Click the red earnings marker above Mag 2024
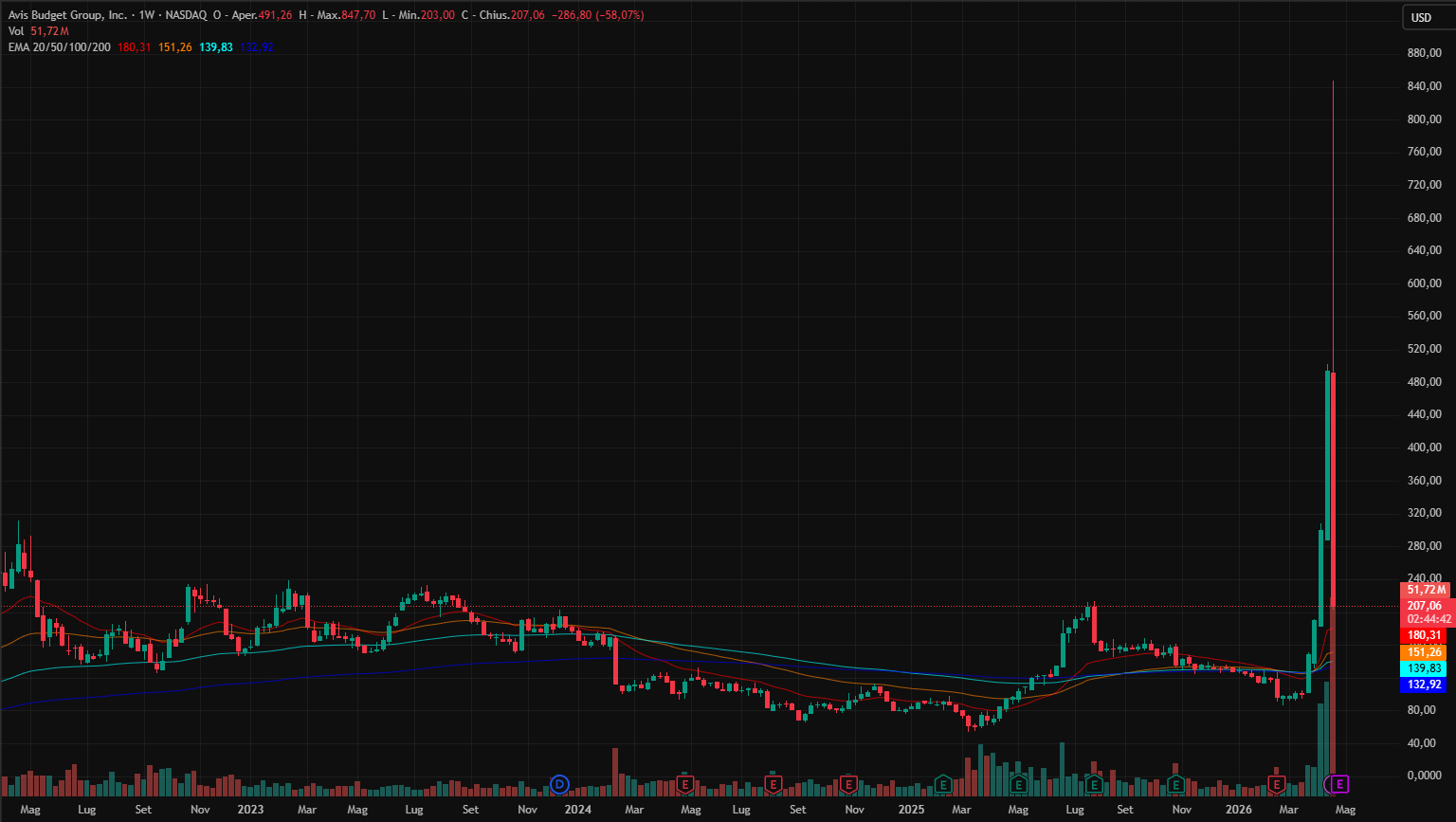The height and width of the screenshot is (822, 1456). 685,784
